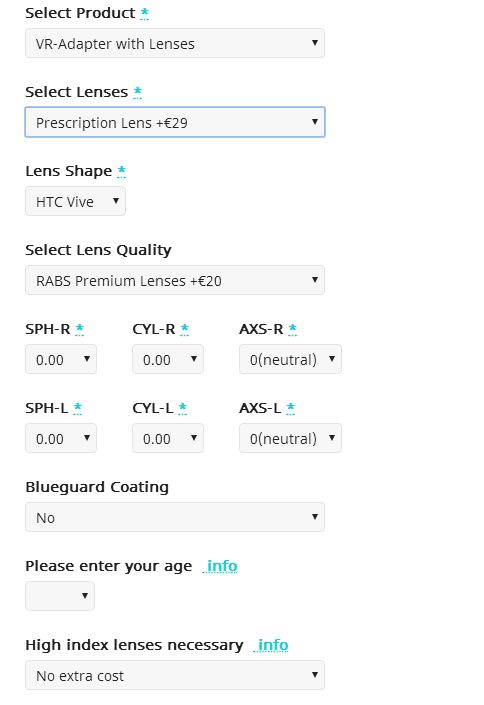Open the CYL-L value dropdown
The height and width of the screenshot is (705, 484).
click(x=168, y=438)
